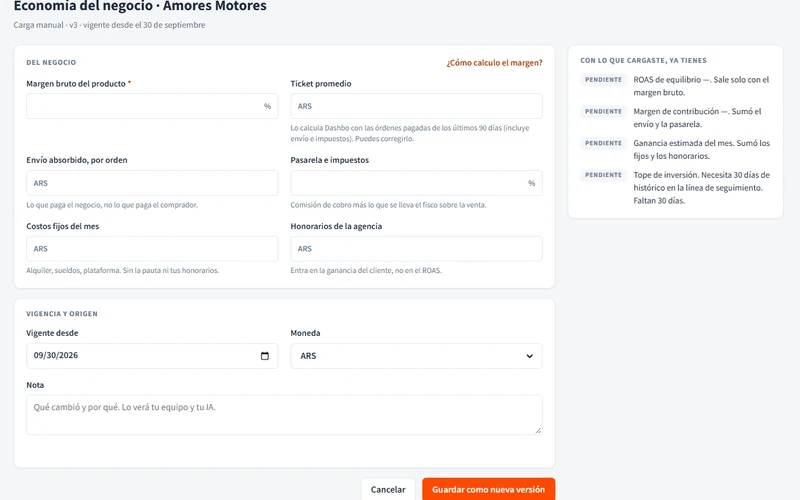
Task: Click the 'Moneda' field label
Action: point(305,333)
